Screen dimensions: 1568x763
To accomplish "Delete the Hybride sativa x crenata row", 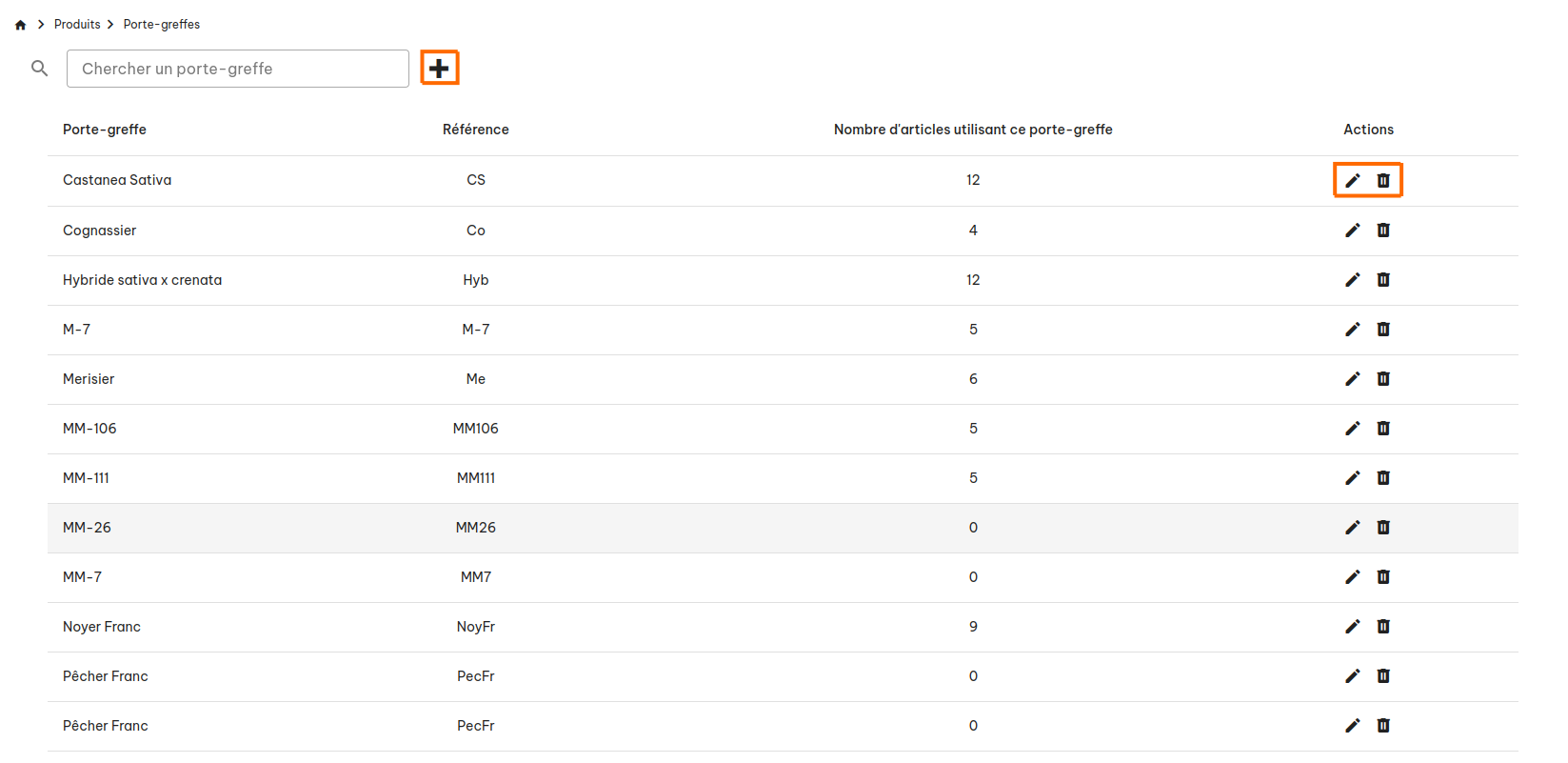I will pyautogui.click(x=1383, y=280).
